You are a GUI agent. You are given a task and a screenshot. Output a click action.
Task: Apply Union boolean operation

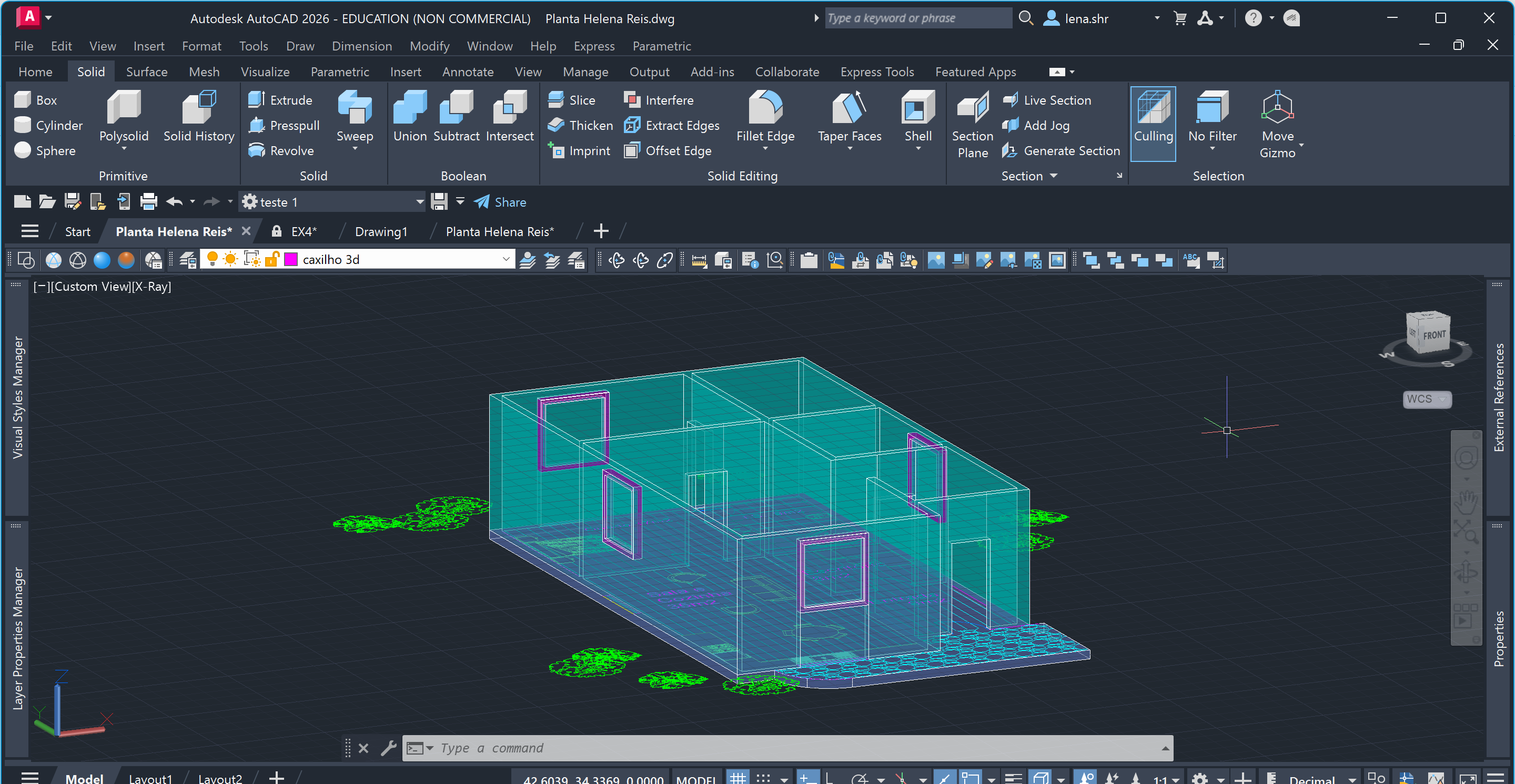tap(410, 116)
